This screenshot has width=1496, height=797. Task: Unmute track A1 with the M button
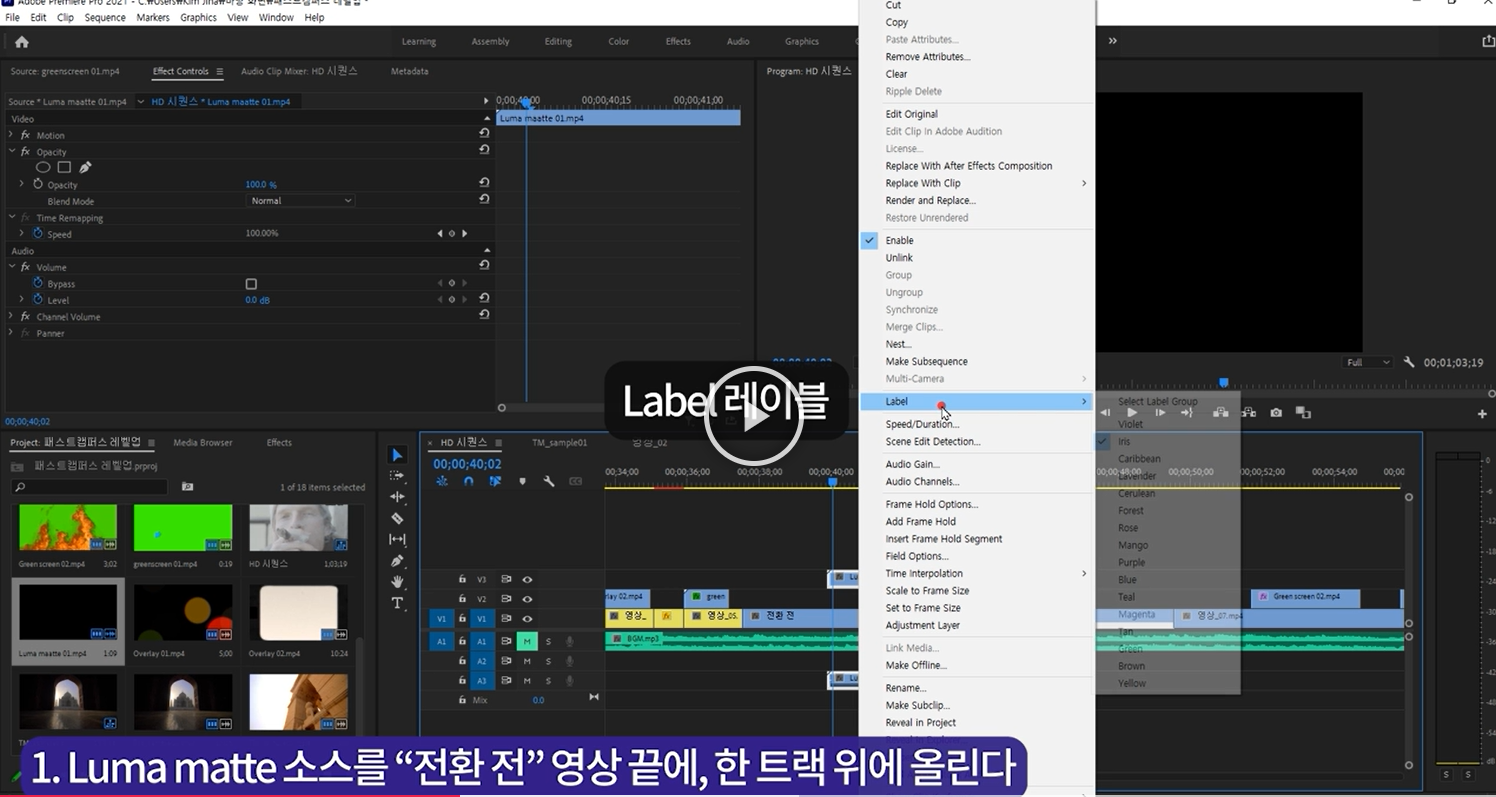[x=527, y=641]
